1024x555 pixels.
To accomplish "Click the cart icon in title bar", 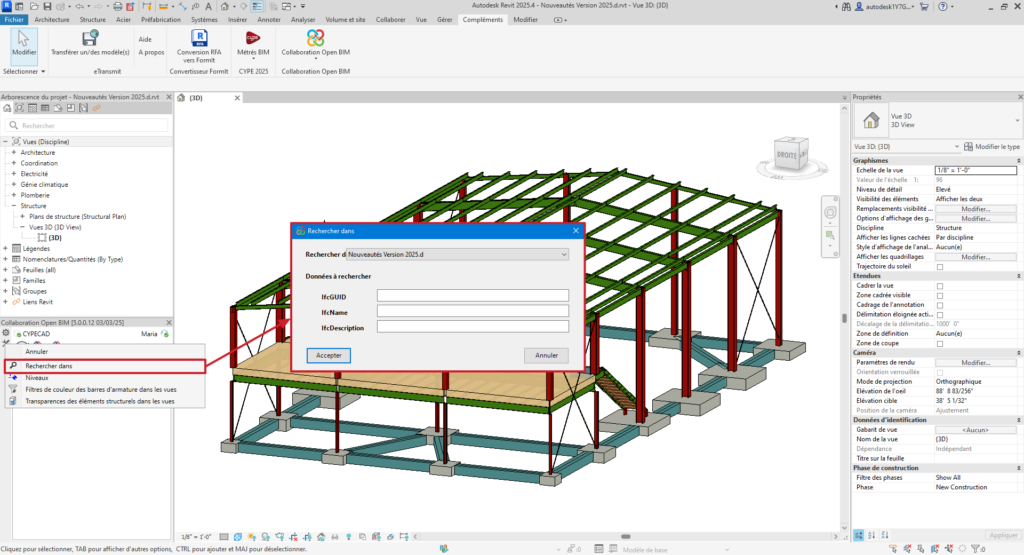I will click(x=924, y=7).
